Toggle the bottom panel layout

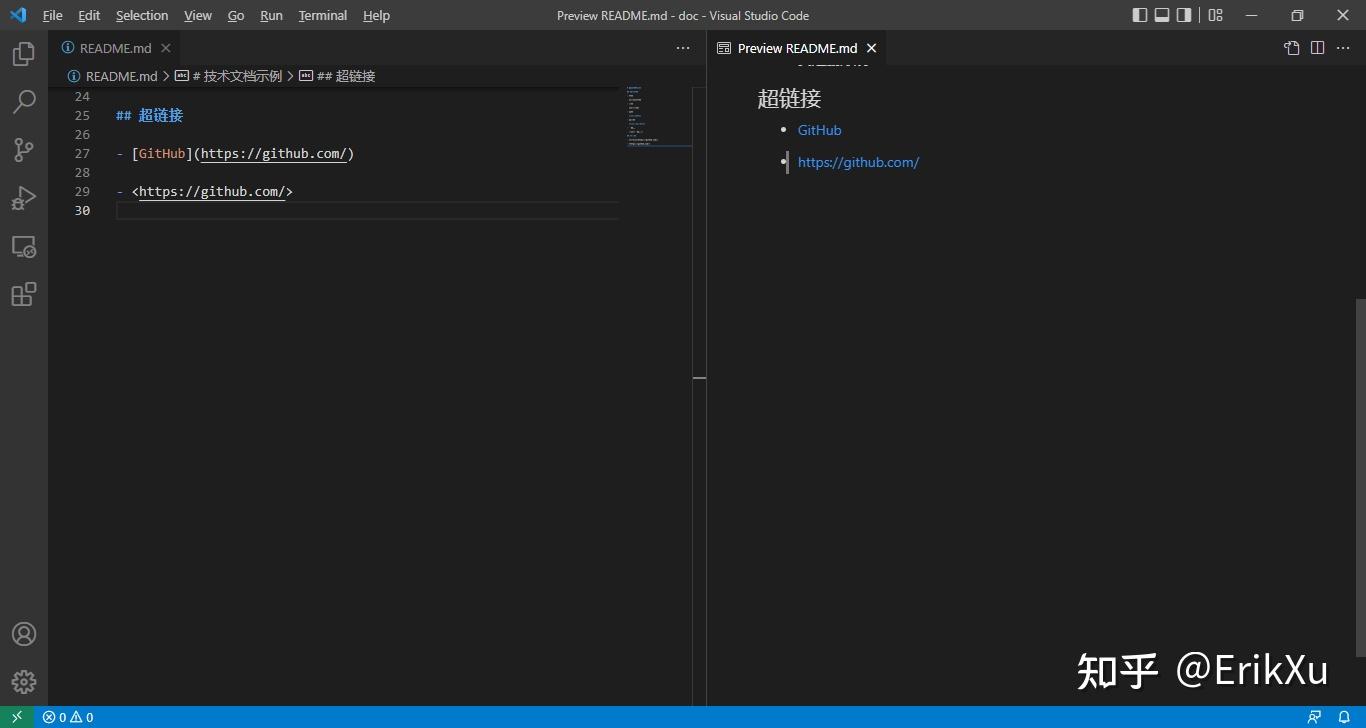(x=1162, y=15)
